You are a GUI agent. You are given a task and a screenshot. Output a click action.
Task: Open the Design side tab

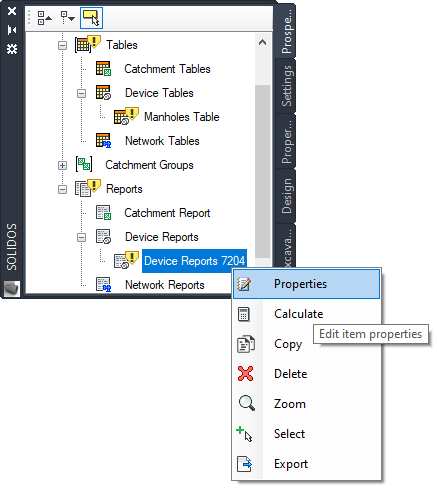286,196
